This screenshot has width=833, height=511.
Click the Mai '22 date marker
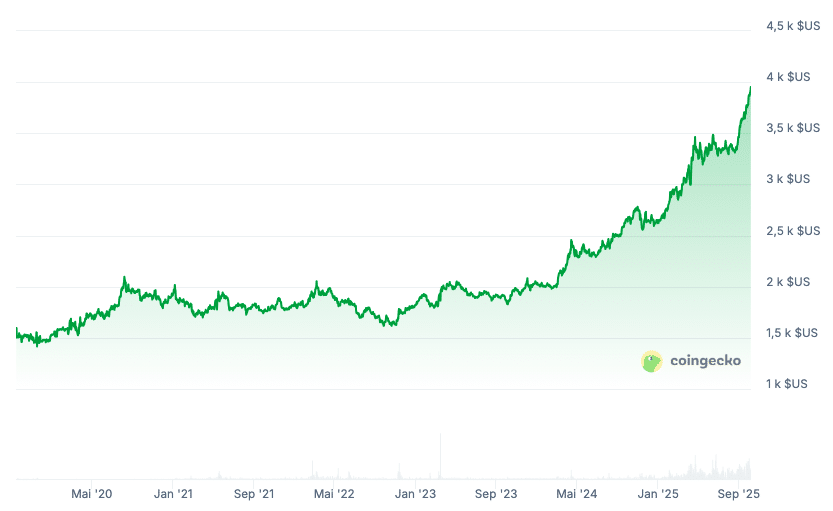pyautogui.click(x=334, y=494)
